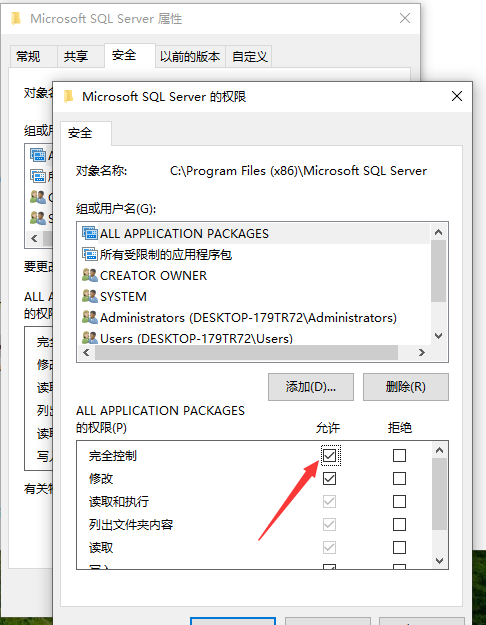
Task: Click the 删除(R) button
Action: point(405,387)
